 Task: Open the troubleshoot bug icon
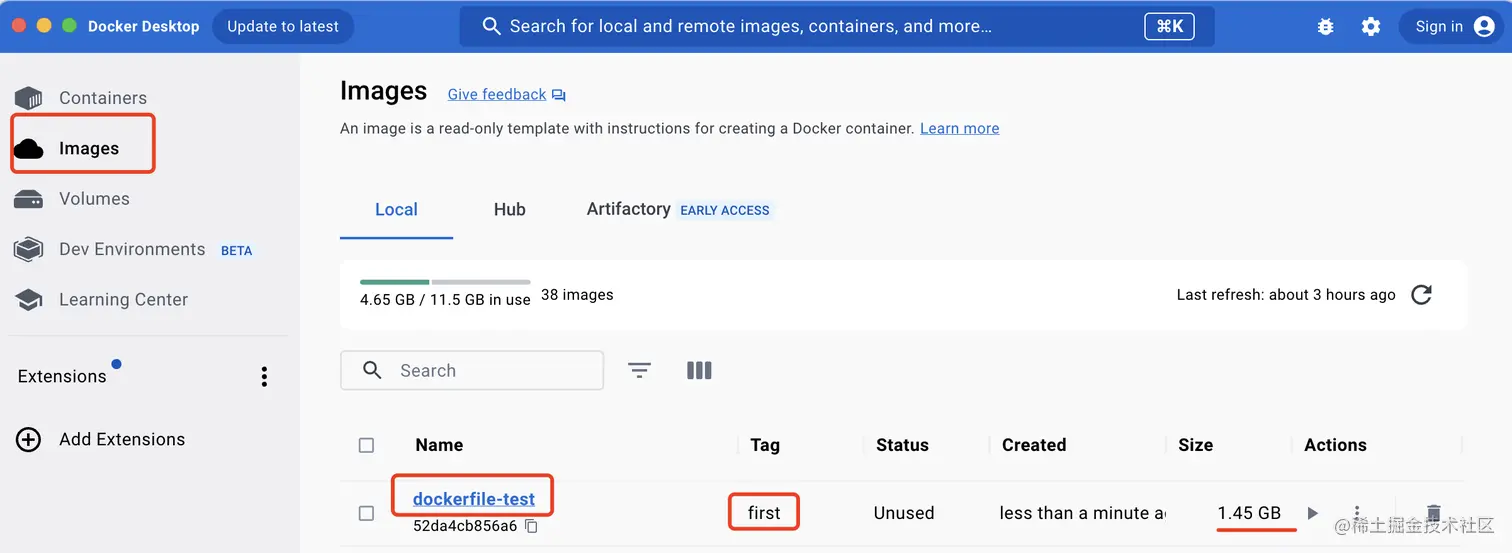(1325, 27)
